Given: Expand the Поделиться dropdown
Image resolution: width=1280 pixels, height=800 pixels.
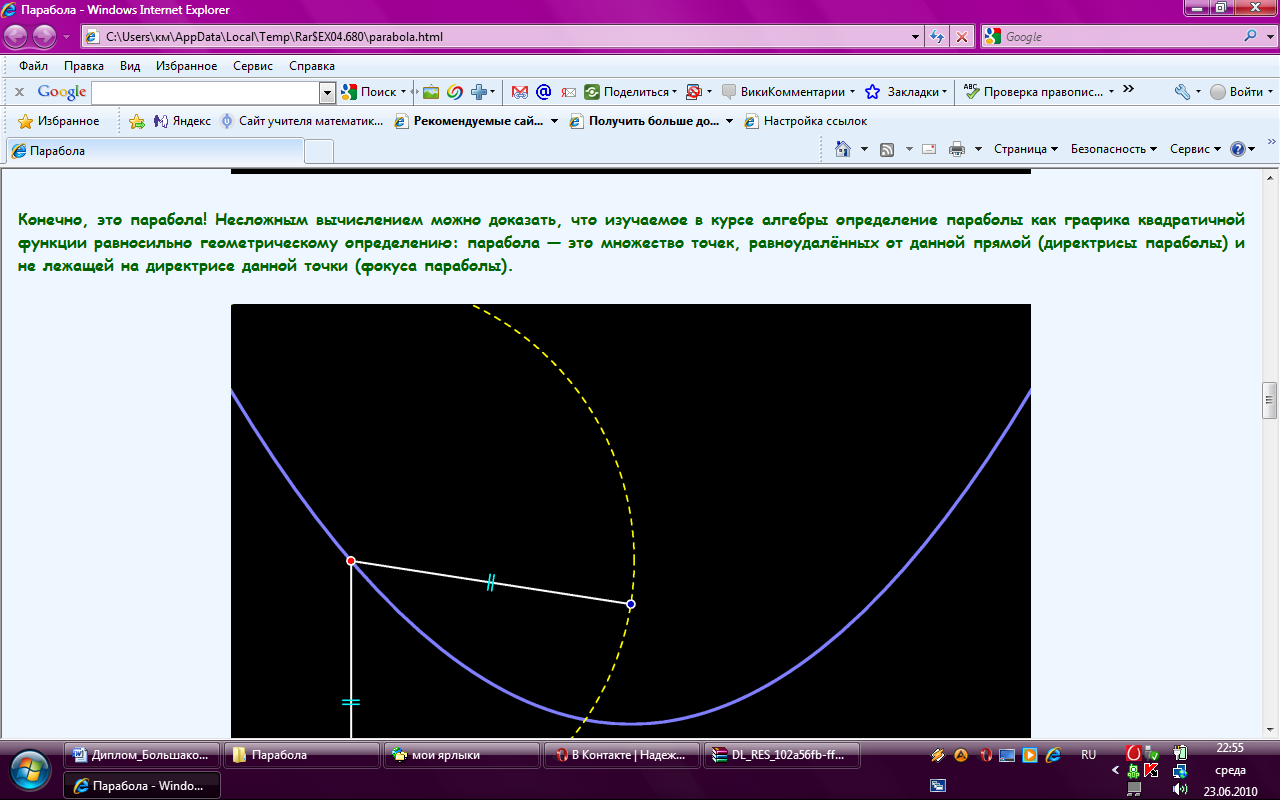Looking at the screenshot, I should [675, 92].
